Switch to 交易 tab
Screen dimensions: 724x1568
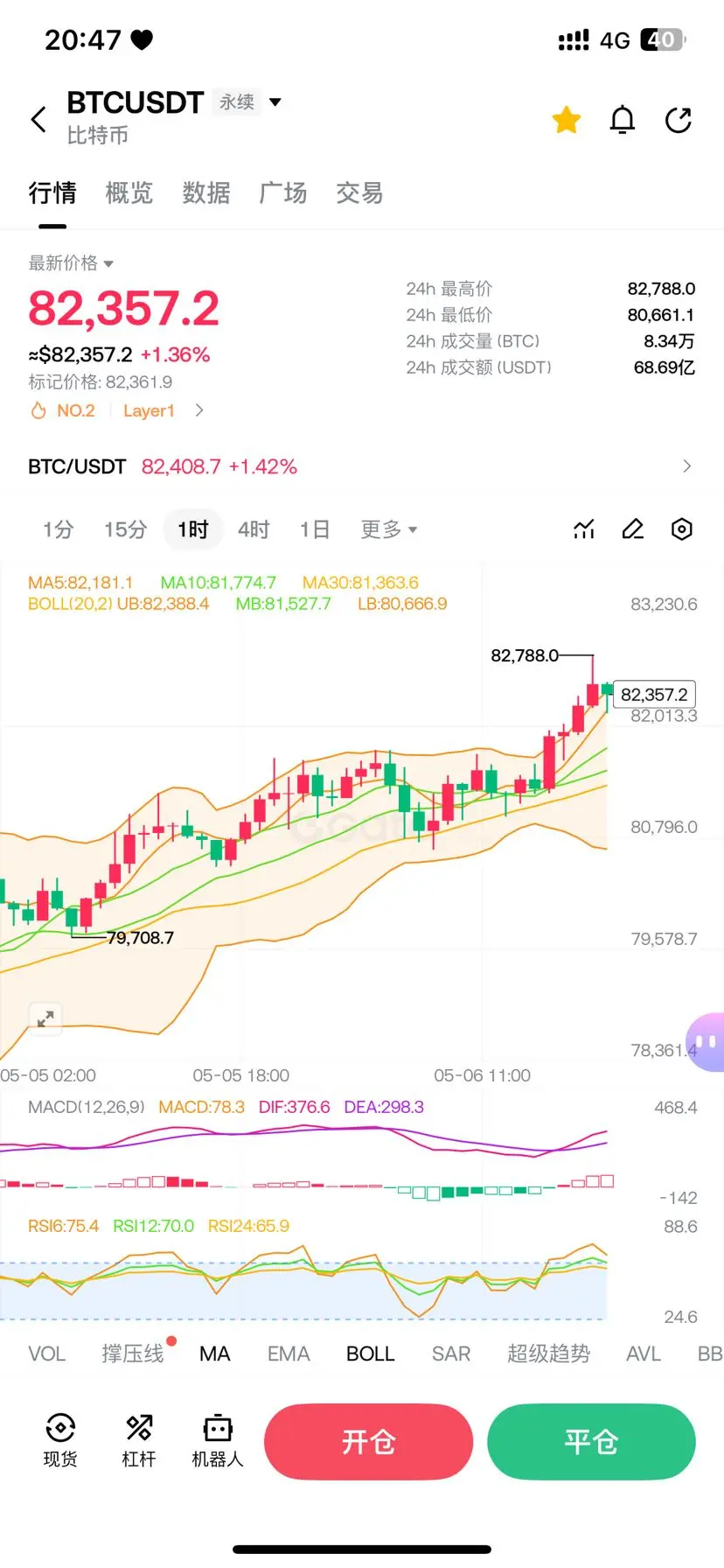pyautogui.click(x=359, y=192)
